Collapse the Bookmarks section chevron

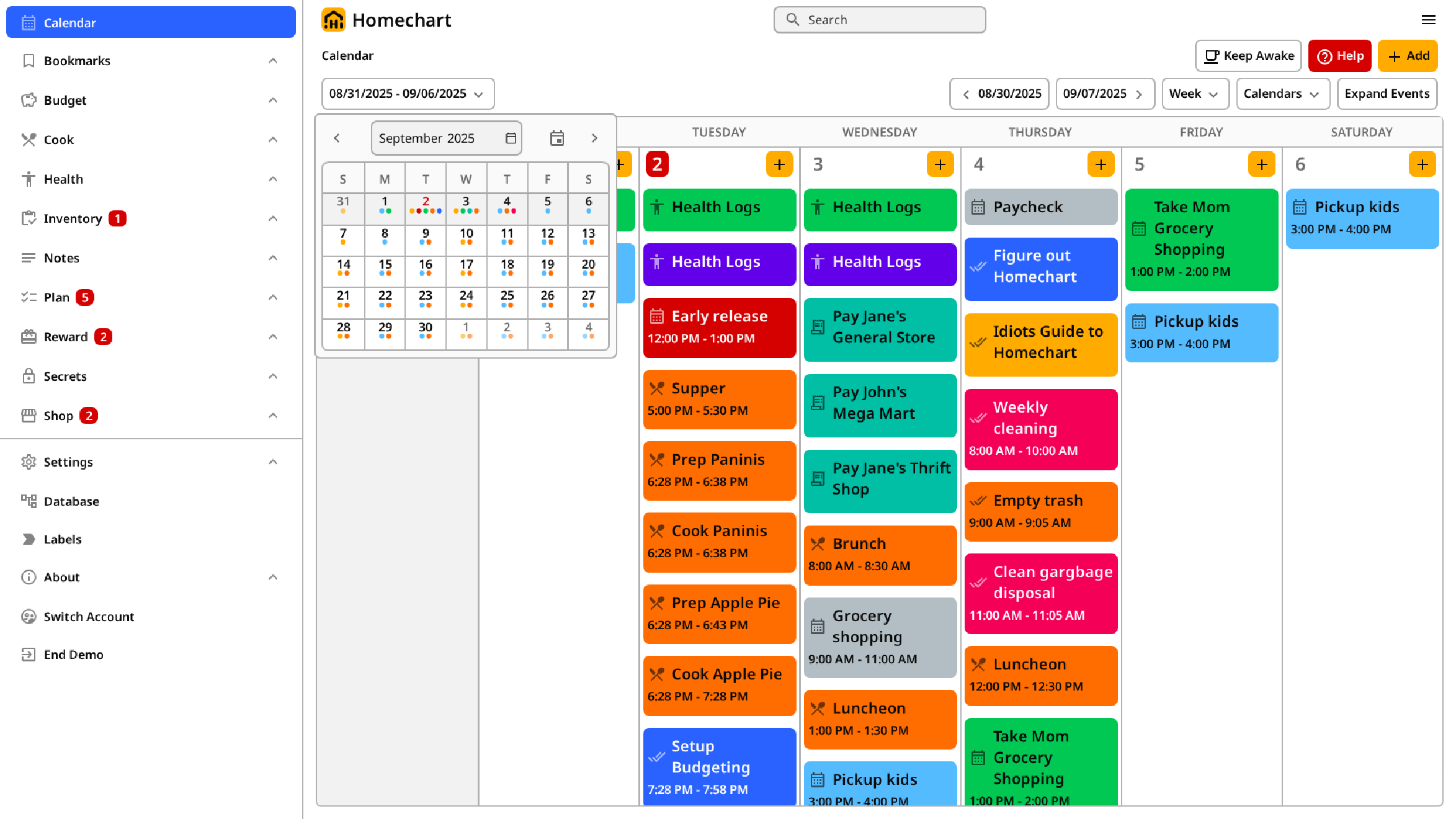tap(273, 60)
